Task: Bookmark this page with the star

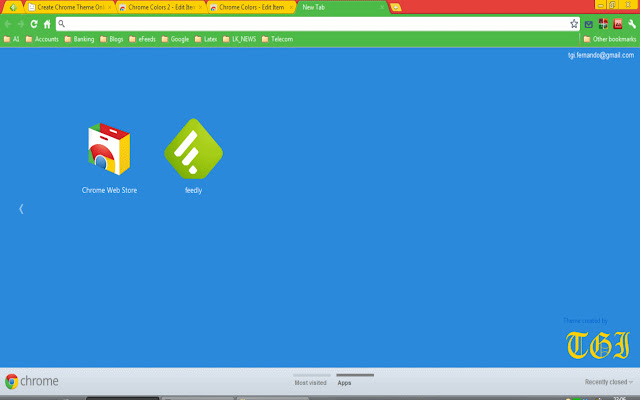Action: pos(574,24)
